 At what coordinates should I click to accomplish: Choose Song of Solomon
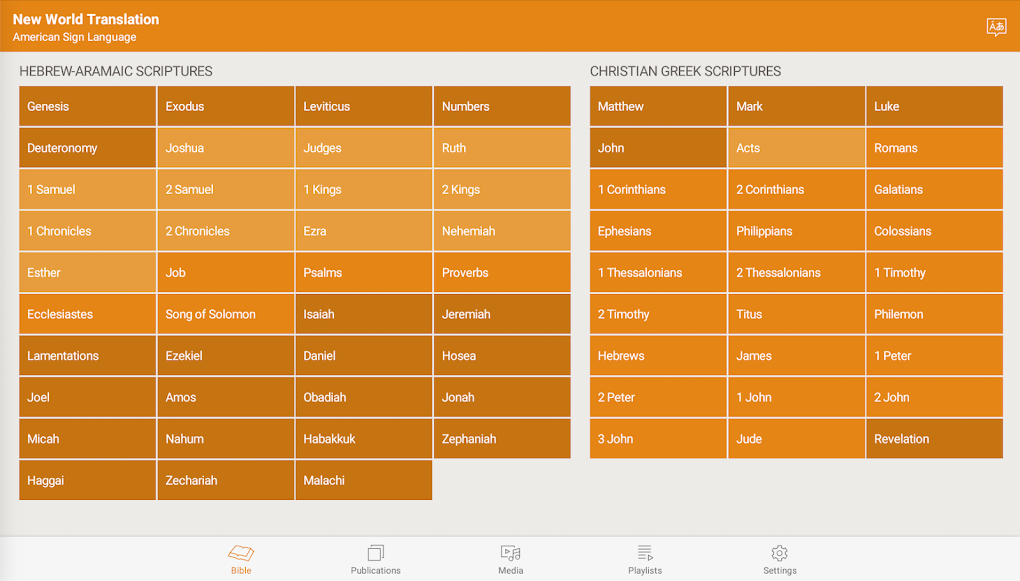point(226,314)
